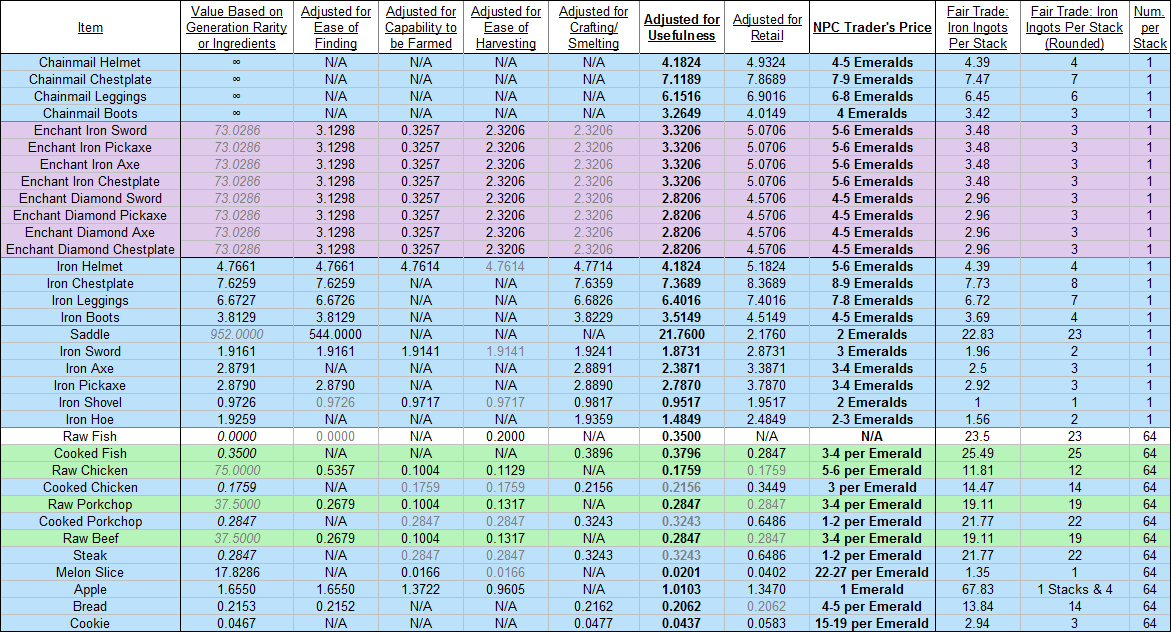The image size is (1171, 632).
Task: Click the 'Bread' item cell
Action: pos(90,607)
